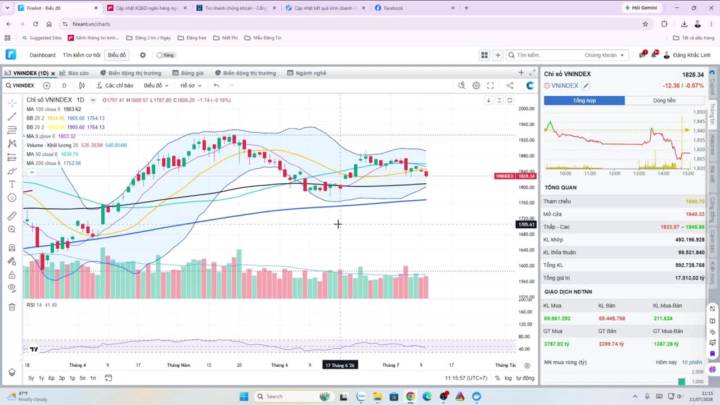
Task: Click the share chart icon
Action: pos(510,85)
